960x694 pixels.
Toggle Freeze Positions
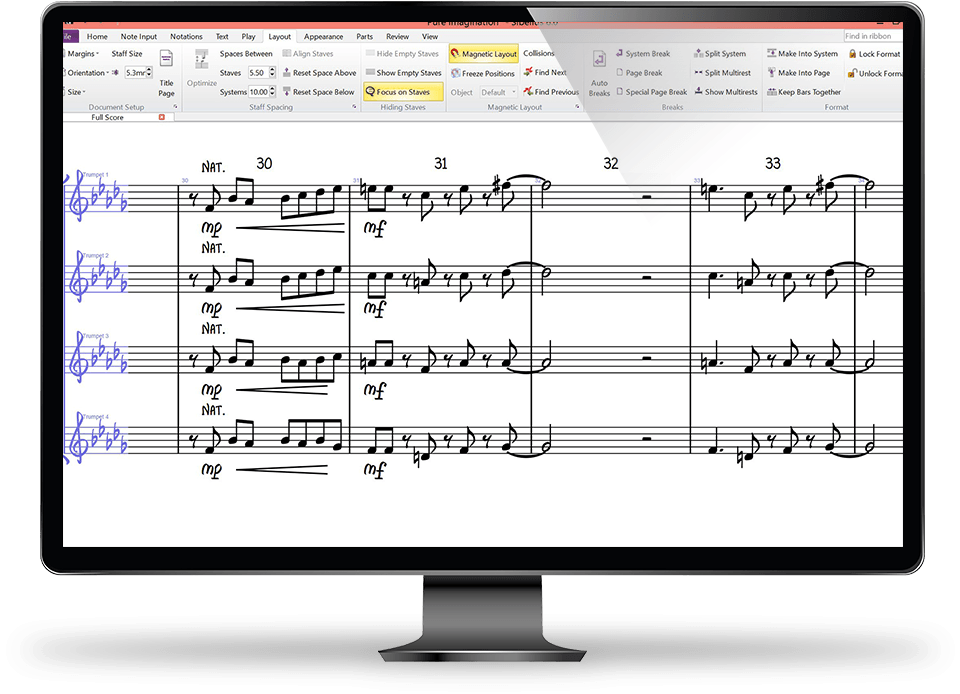point(483,73)
